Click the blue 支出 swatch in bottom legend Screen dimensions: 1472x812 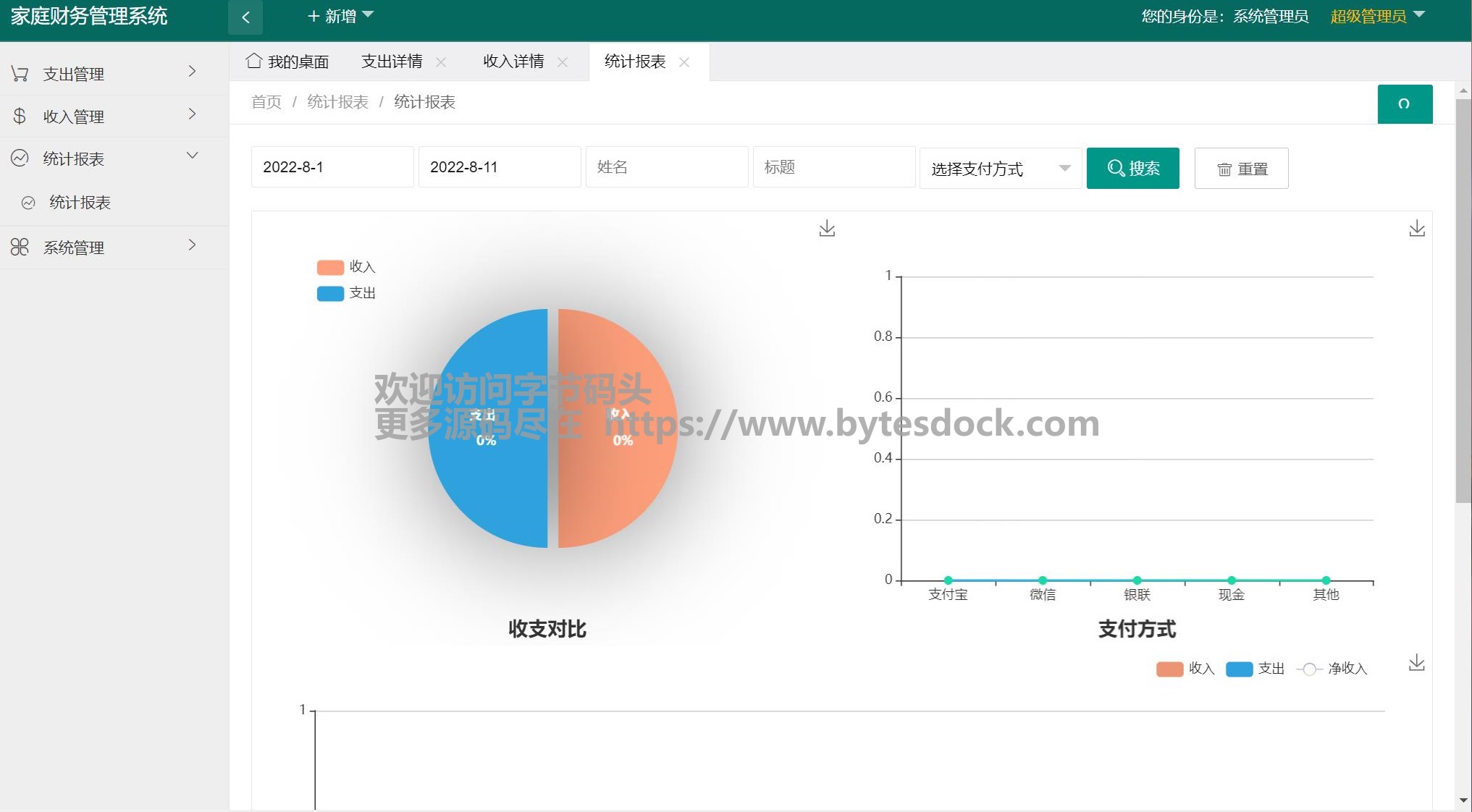tap(1239, 669)
